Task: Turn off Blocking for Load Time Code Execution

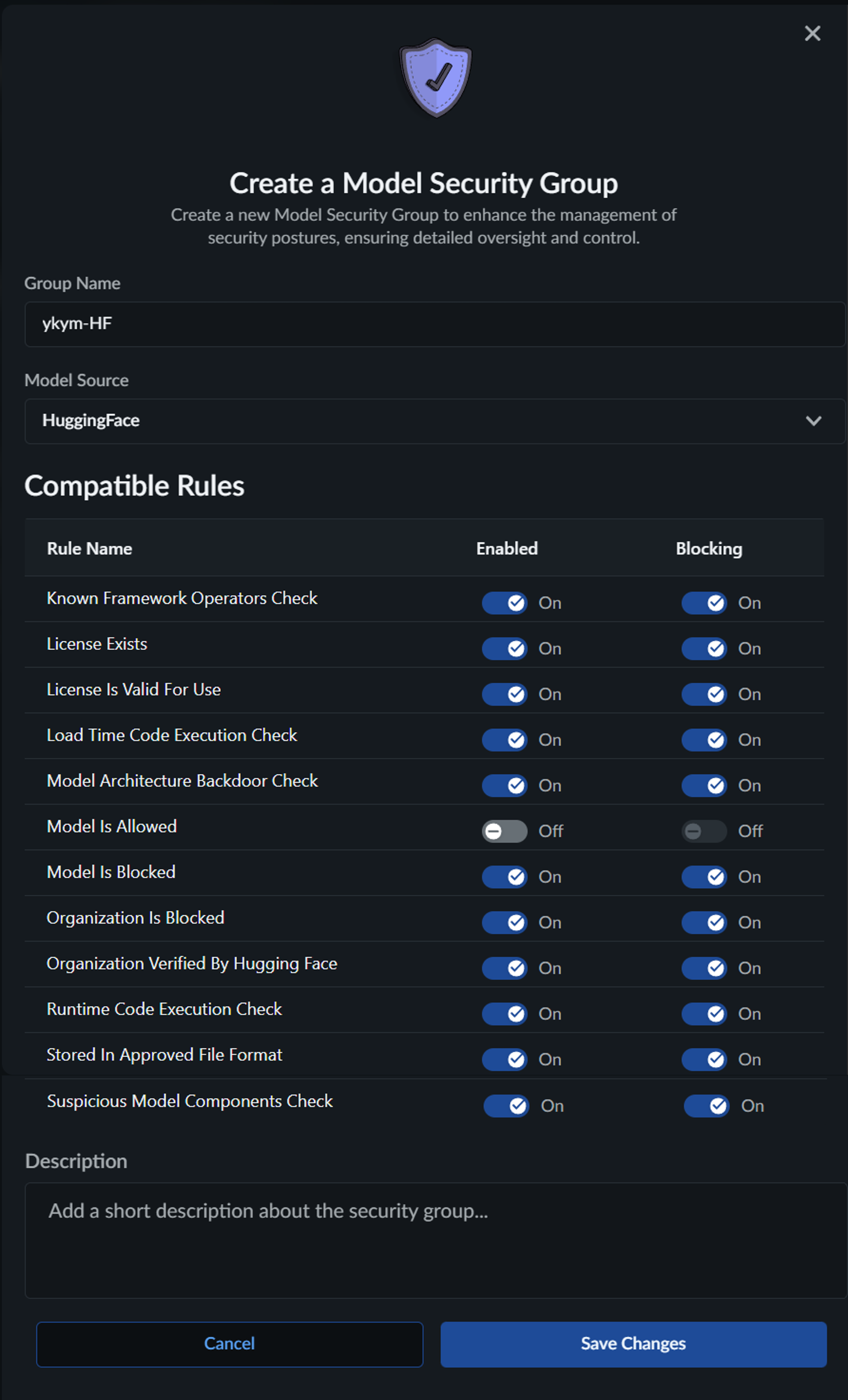Action: (x=704, y=740)
